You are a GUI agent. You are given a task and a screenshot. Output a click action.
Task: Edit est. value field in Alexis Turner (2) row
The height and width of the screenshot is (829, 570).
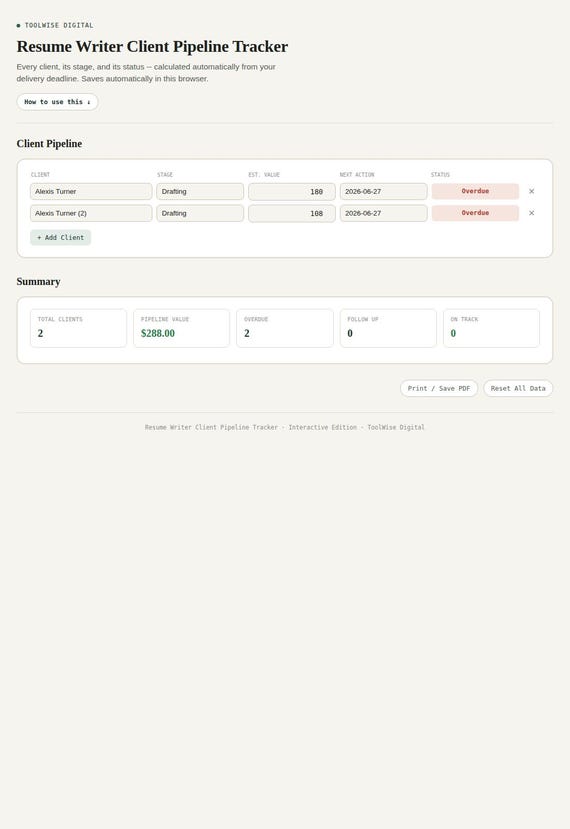(x=292, y=214)
